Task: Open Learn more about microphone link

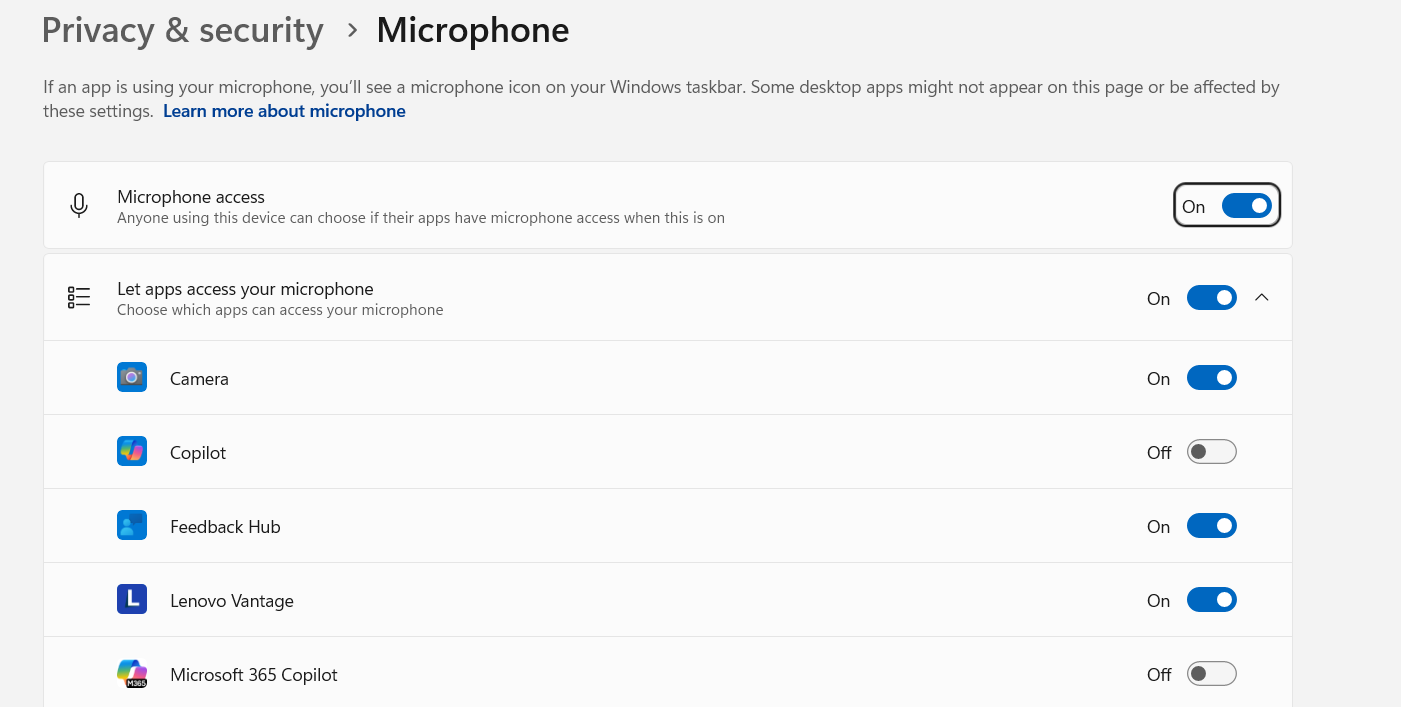Action: pyautogui.click(x=284, y=111)
